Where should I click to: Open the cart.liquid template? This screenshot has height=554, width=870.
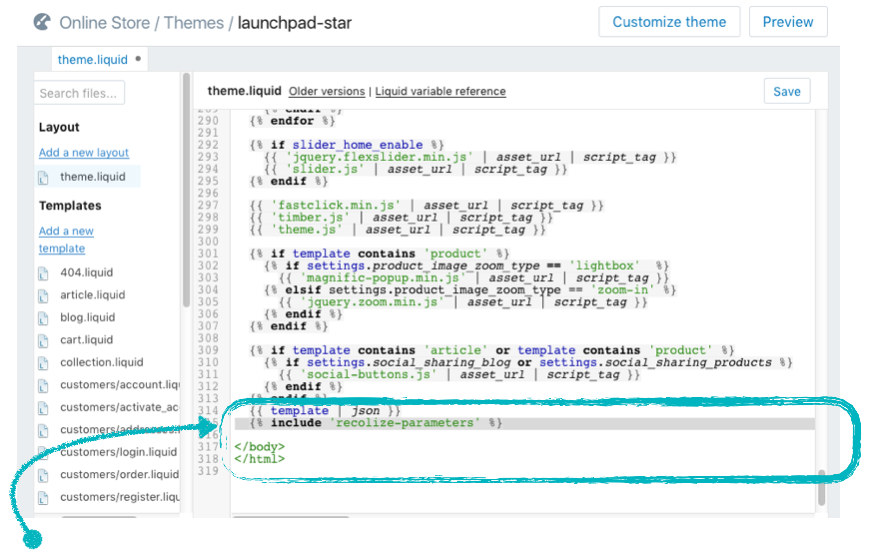87,339
